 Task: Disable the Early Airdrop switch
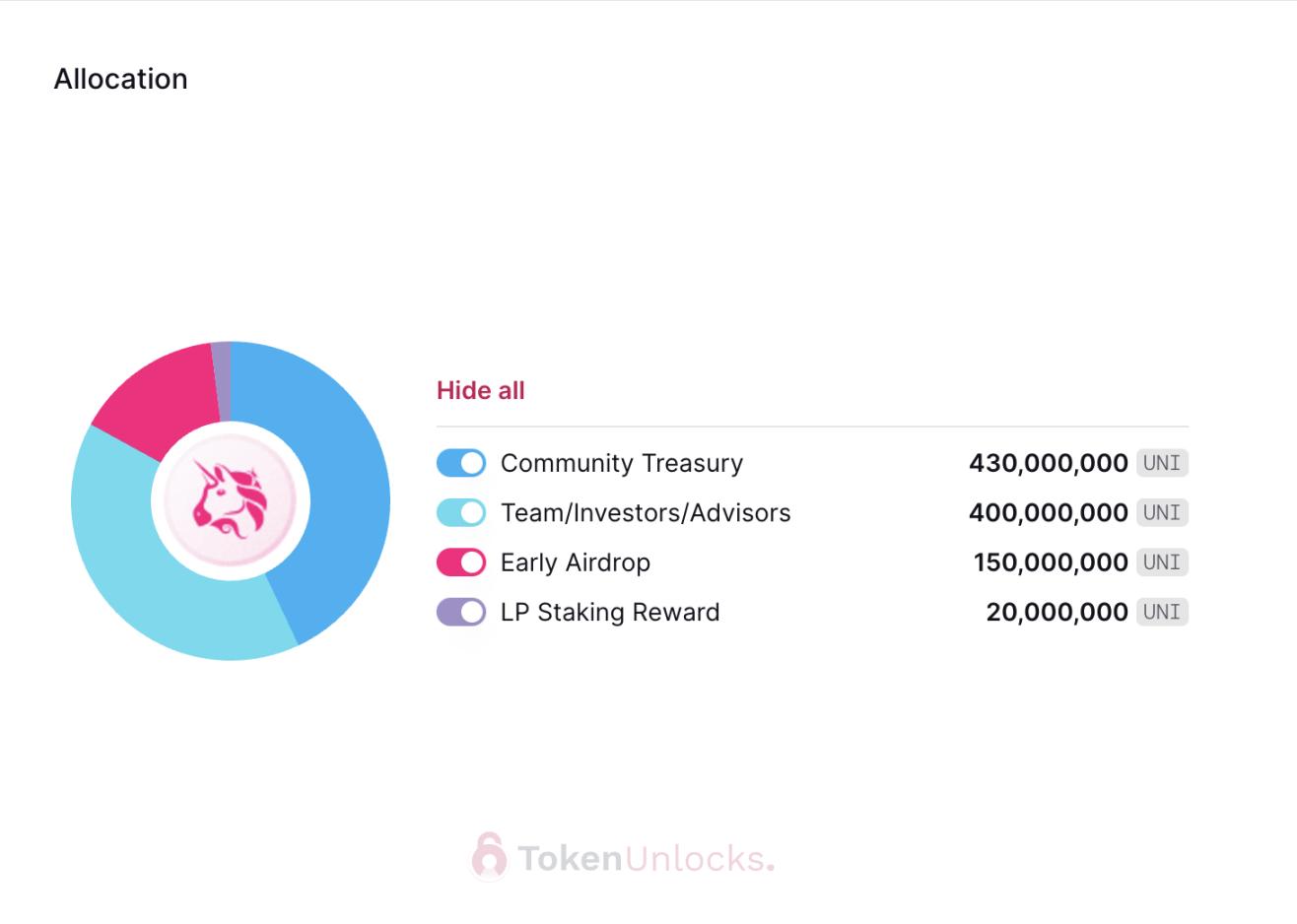tap(461, 562)
